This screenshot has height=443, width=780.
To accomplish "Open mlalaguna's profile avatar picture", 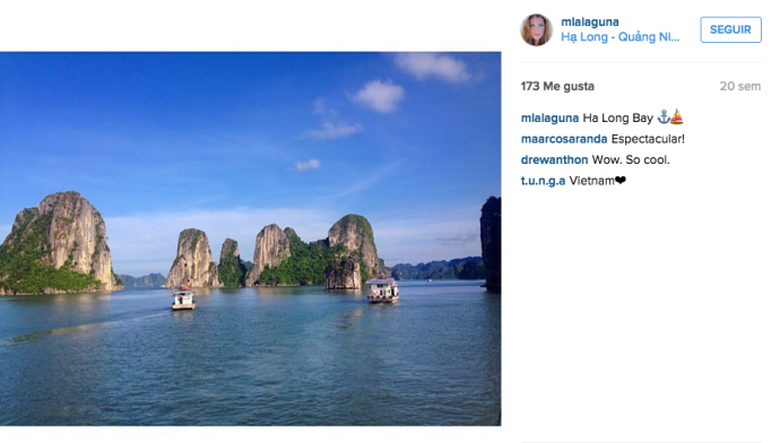I will [536, 30].
